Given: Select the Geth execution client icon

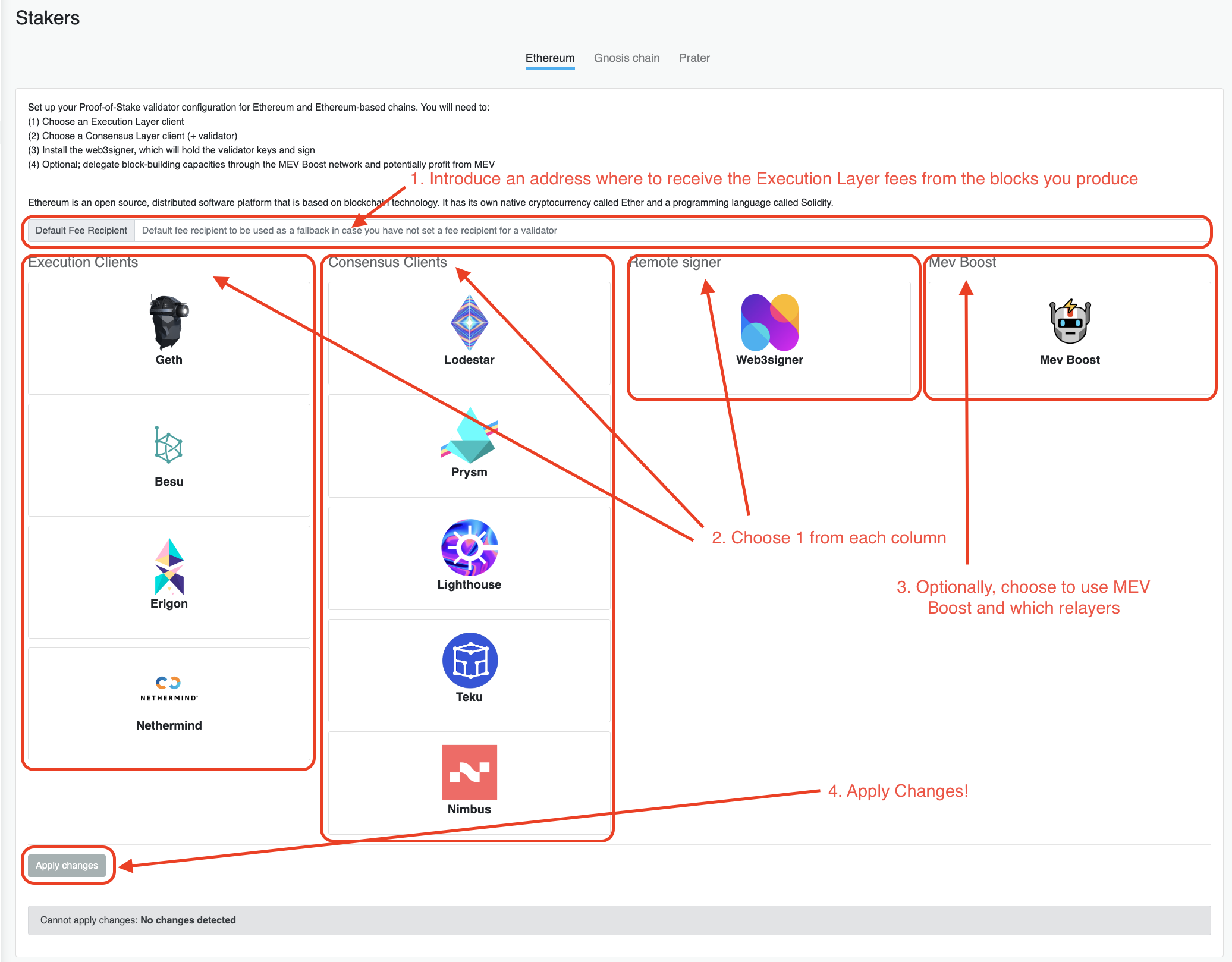Looking at the screenshot, I should pyautogui.click(x=168, y=319).
